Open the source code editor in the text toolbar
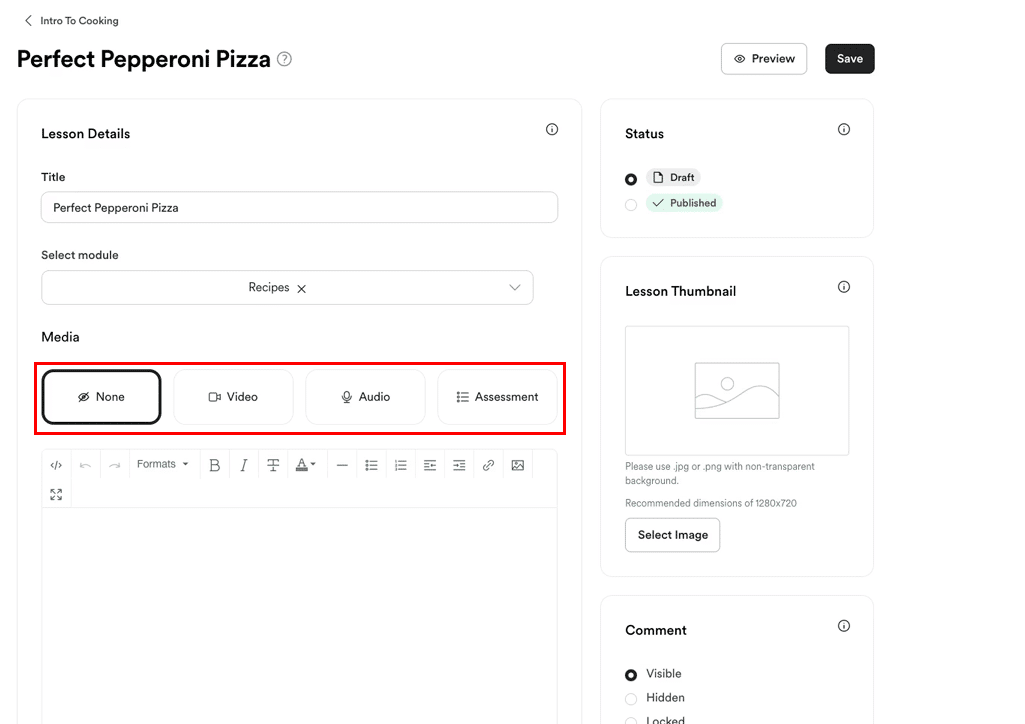Viewport: 1025px width, 724px height. pos(57,464)
